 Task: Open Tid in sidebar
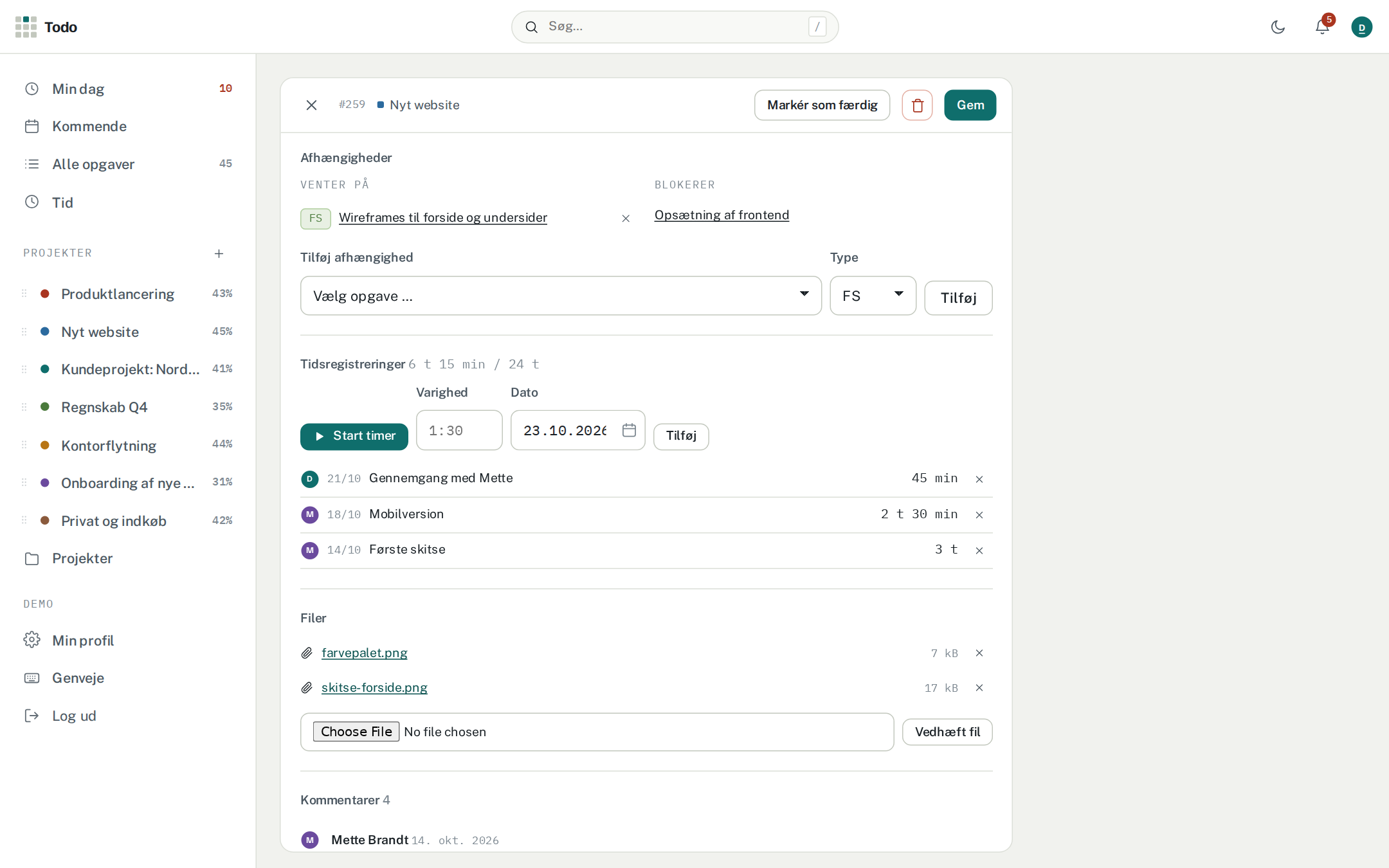coord(128,203)
